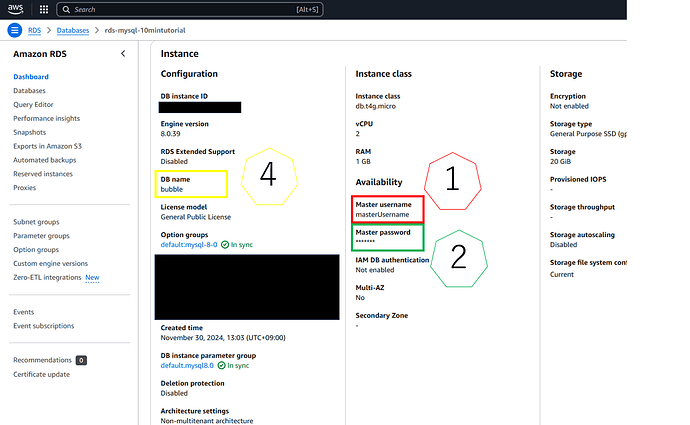The image size is (690, 425).
Task: Open Proxies page
Action: pyautogui.click(x=25, y=187)
